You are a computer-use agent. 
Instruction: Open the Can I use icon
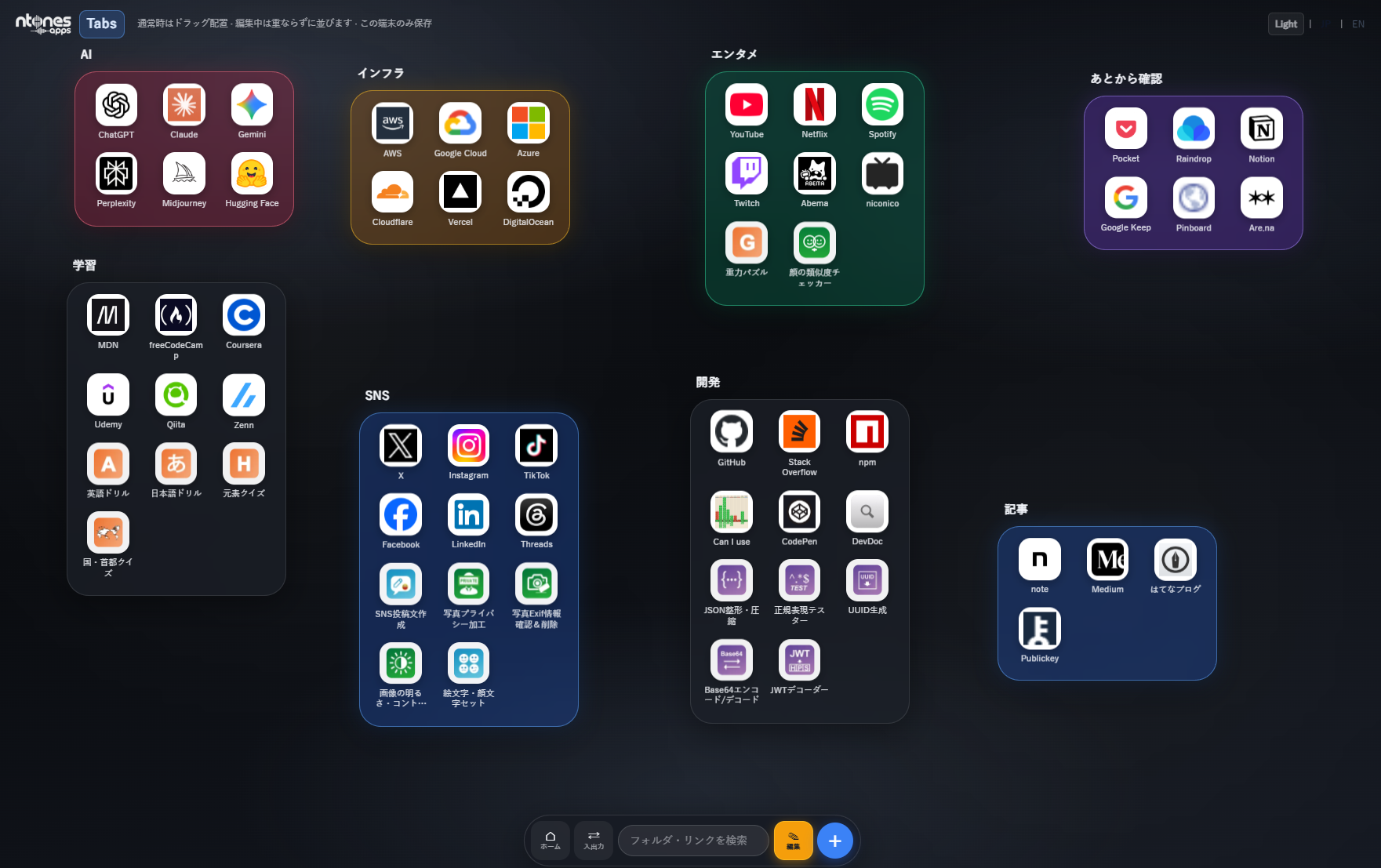(x=732, y=512)
